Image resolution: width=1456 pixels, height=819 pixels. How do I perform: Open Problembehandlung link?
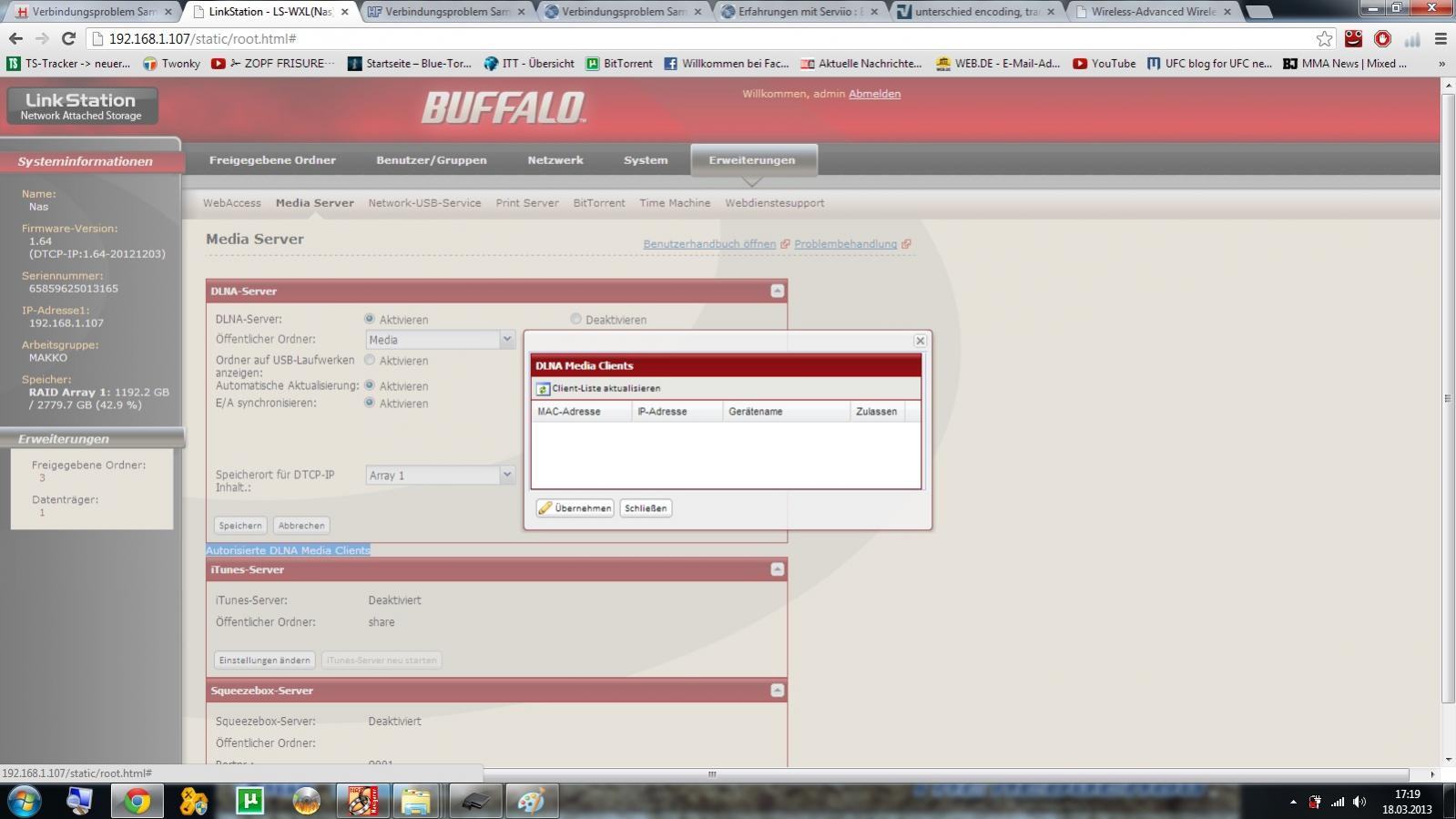(x=845, y=244)
